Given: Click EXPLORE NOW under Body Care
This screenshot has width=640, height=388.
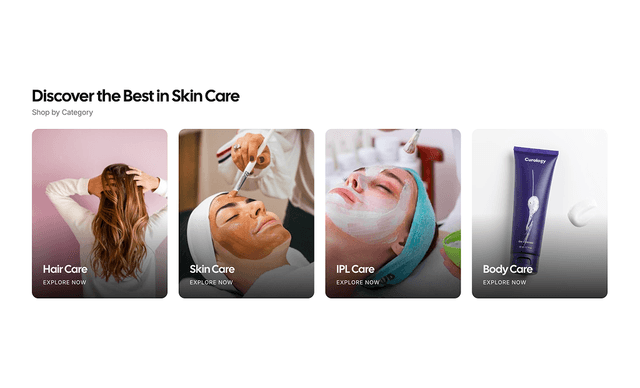Looking at the screenshot, I should pyautogui.click(x=504, y=282).
